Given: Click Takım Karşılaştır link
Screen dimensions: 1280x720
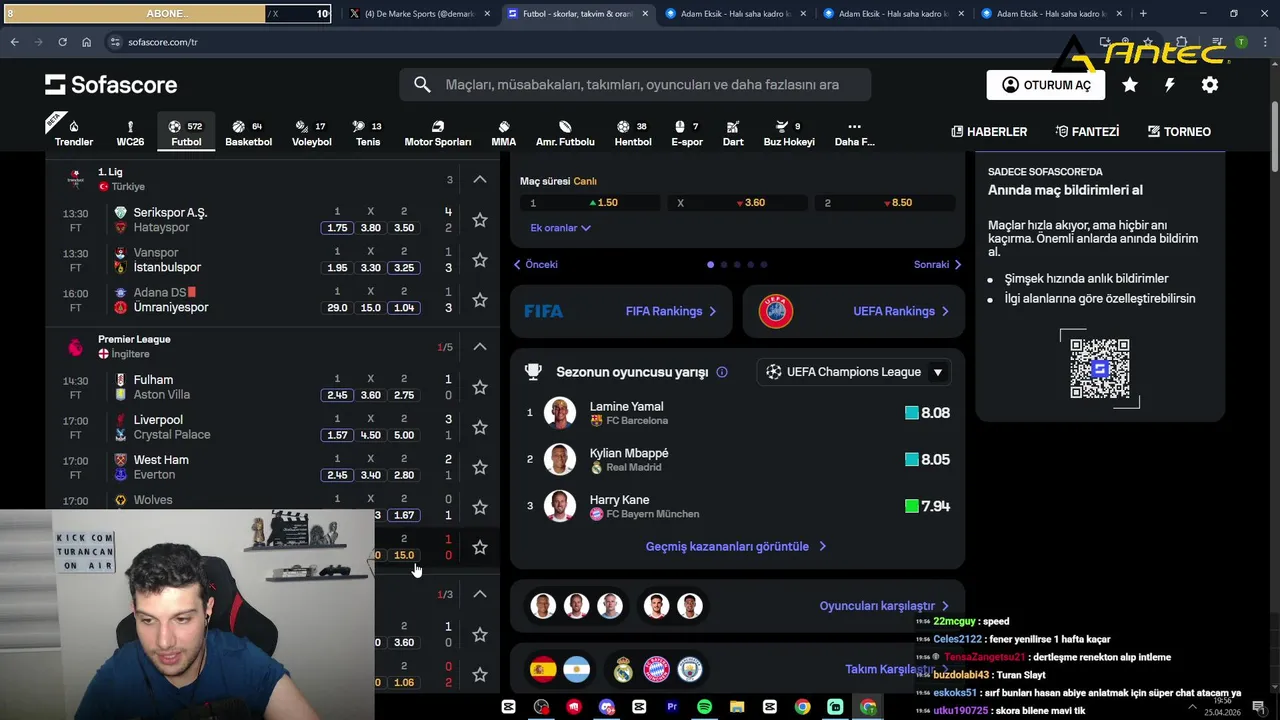Looking at the screenshot, I should tap(896, 669).
